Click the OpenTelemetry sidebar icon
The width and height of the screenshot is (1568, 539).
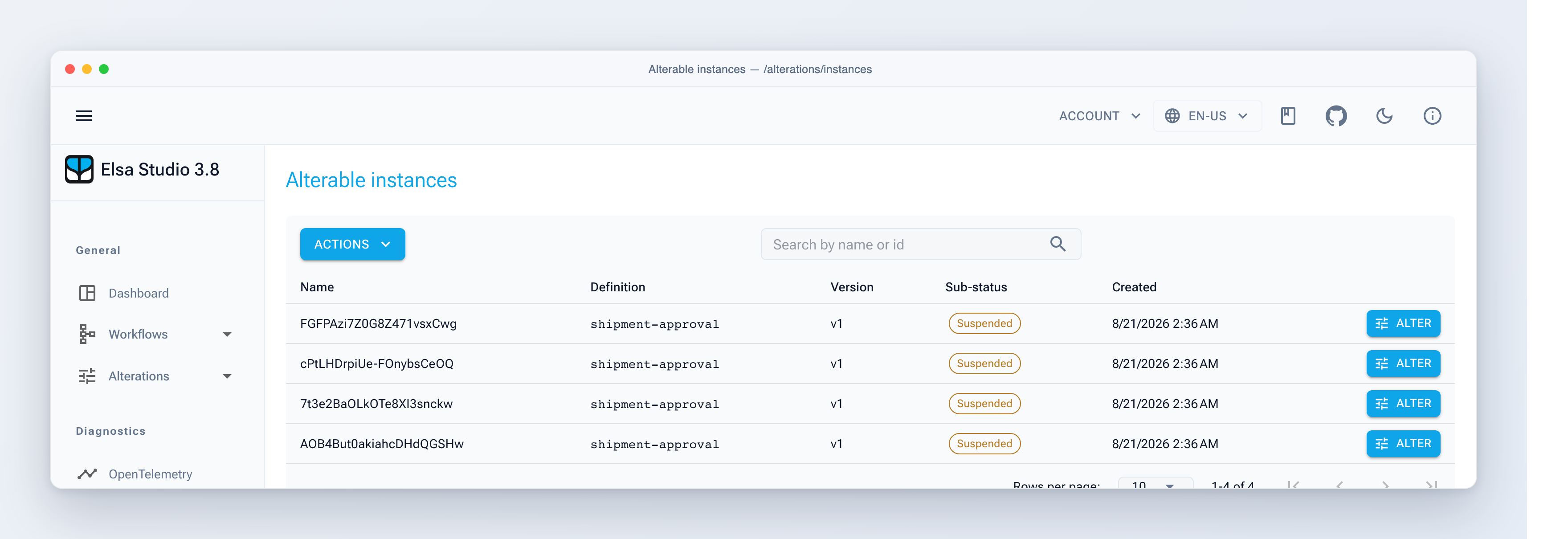[87, 474]
